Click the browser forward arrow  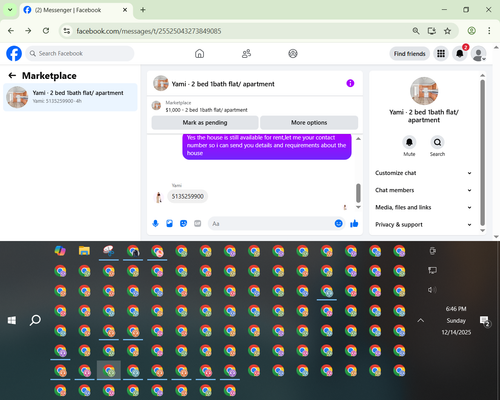coord(28,31)
